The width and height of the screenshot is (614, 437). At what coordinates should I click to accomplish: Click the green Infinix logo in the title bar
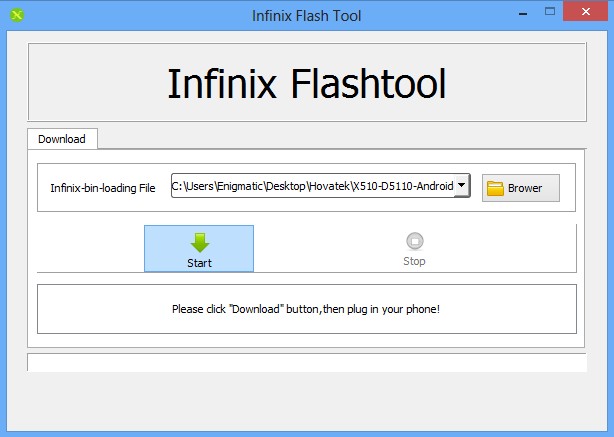click(x=17, y=15)
